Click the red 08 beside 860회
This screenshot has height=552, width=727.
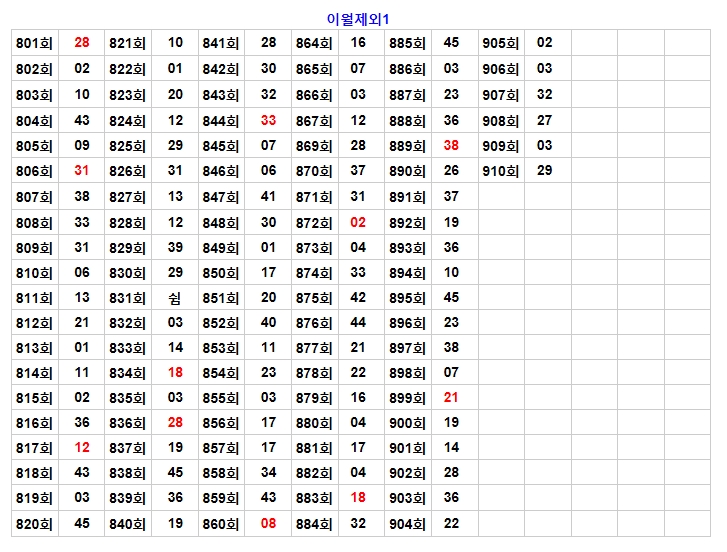coord(268,523)
